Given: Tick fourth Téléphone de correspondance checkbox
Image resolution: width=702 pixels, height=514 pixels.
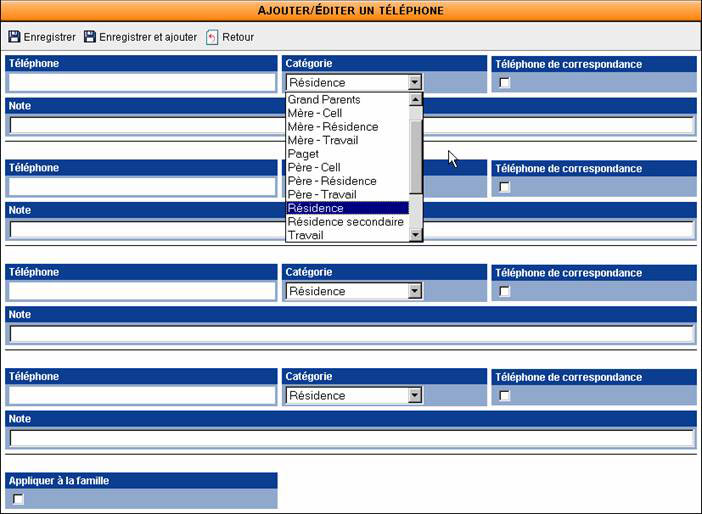Looking at the screenshot, I should [505, 395].
